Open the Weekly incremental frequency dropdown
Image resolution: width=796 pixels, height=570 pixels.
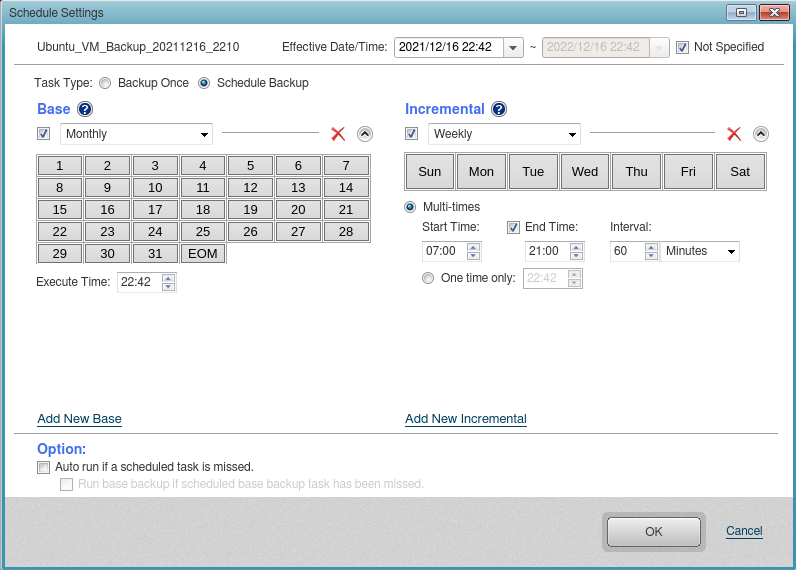[572, 134]
